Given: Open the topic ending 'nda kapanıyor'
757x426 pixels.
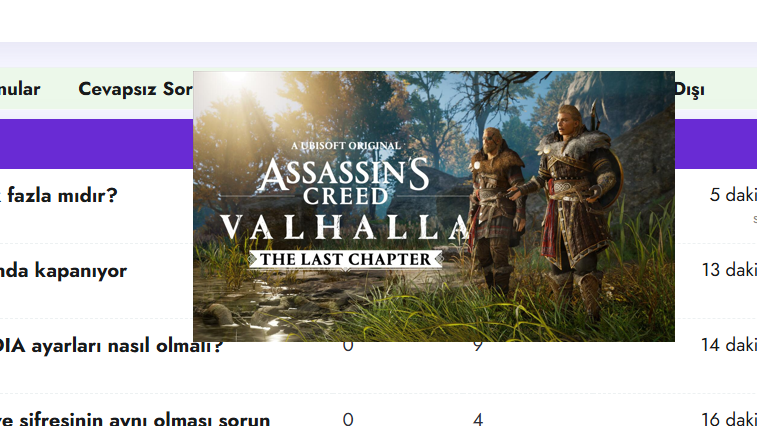Looking at the screenshot, I should (63, 270).
